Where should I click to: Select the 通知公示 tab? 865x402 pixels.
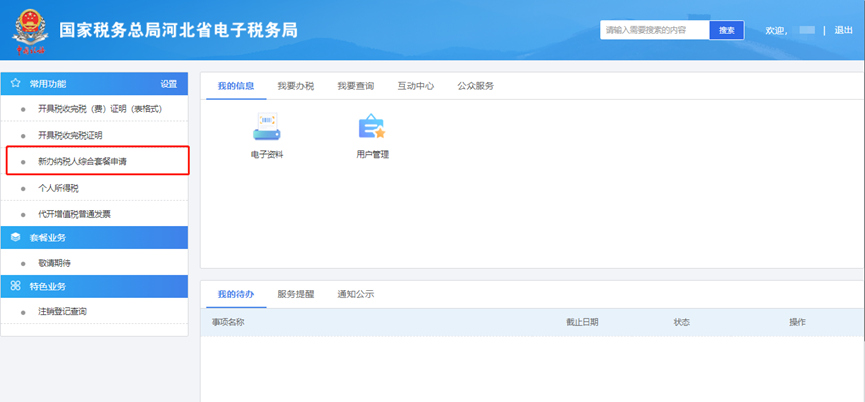[356, 294]
